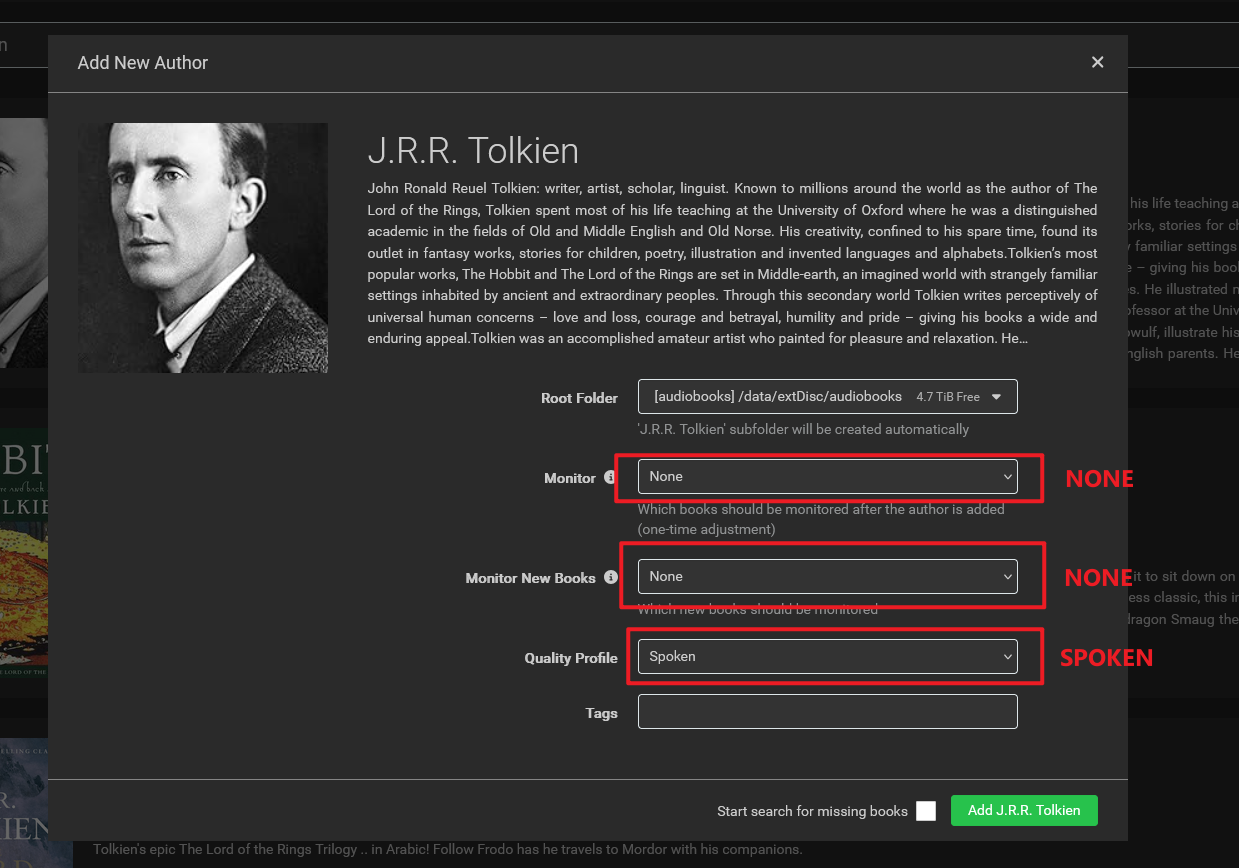This screenshot has height=868, width=1239.
Task: Click the Monitor New Books field label
Action: click(x=530, y=578)
